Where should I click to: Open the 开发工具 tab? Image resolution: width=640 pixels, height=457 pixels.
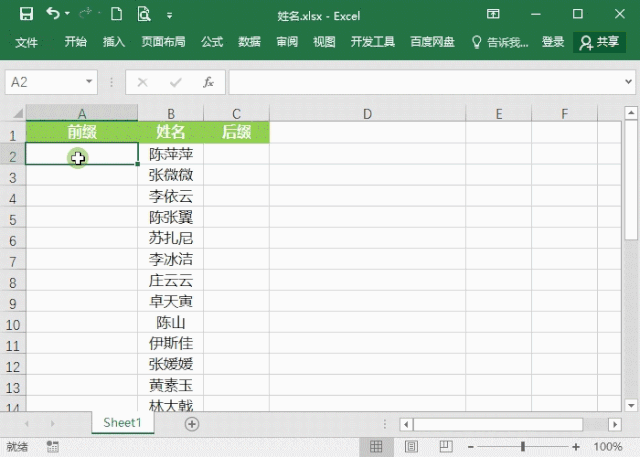pos(373,42)
